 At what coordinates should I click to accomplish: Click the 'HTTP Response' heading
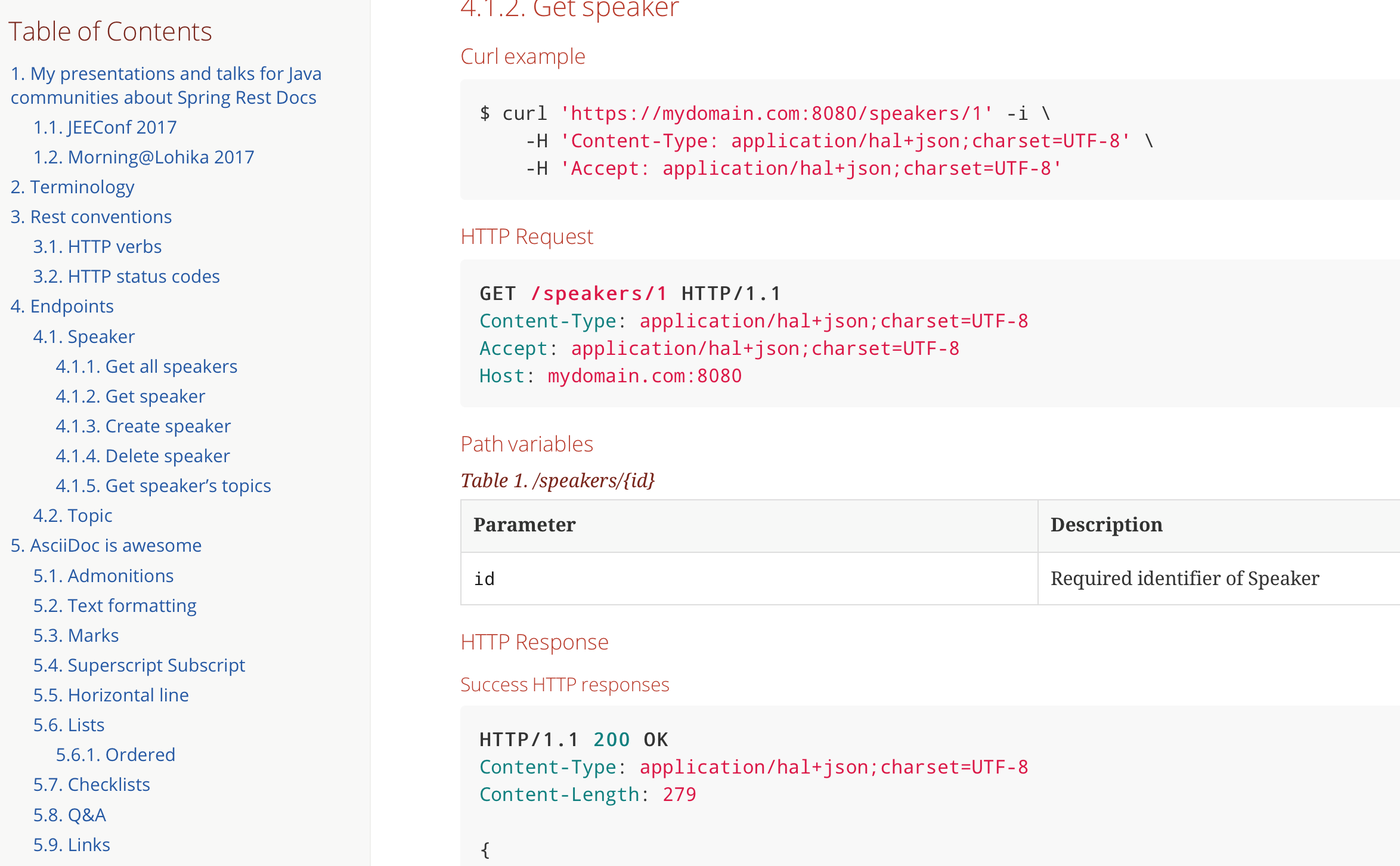535,642
